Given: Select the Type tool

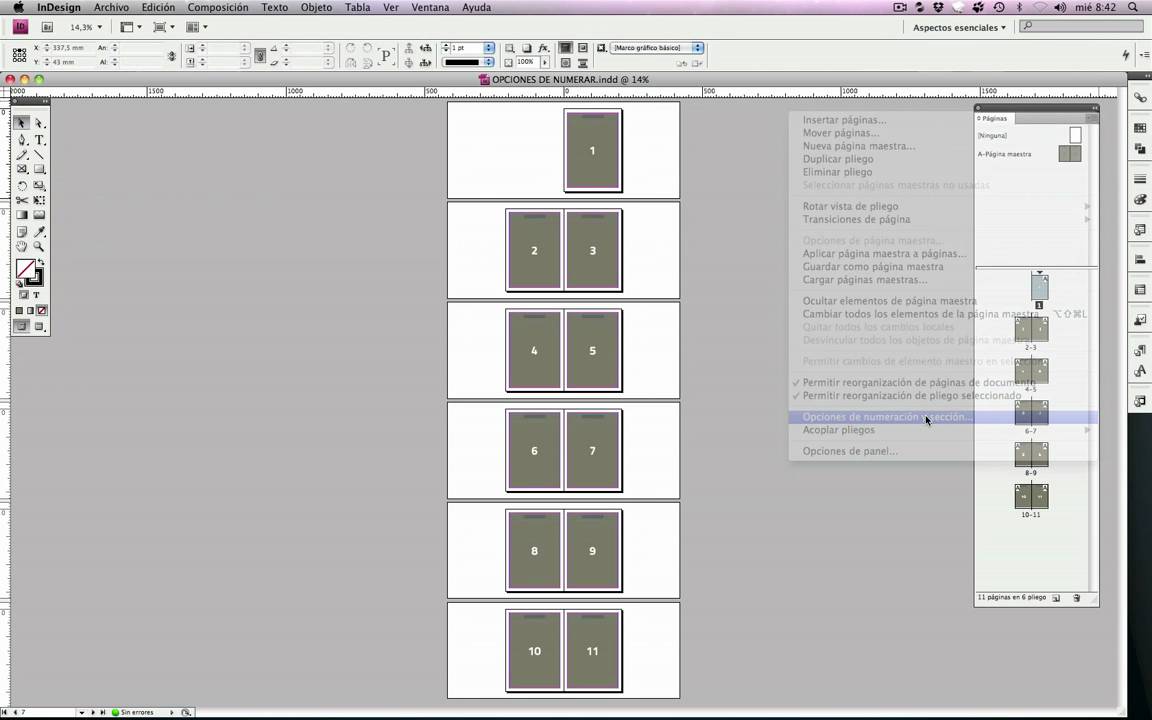Looking at the screenshot, I should [39, 140].
